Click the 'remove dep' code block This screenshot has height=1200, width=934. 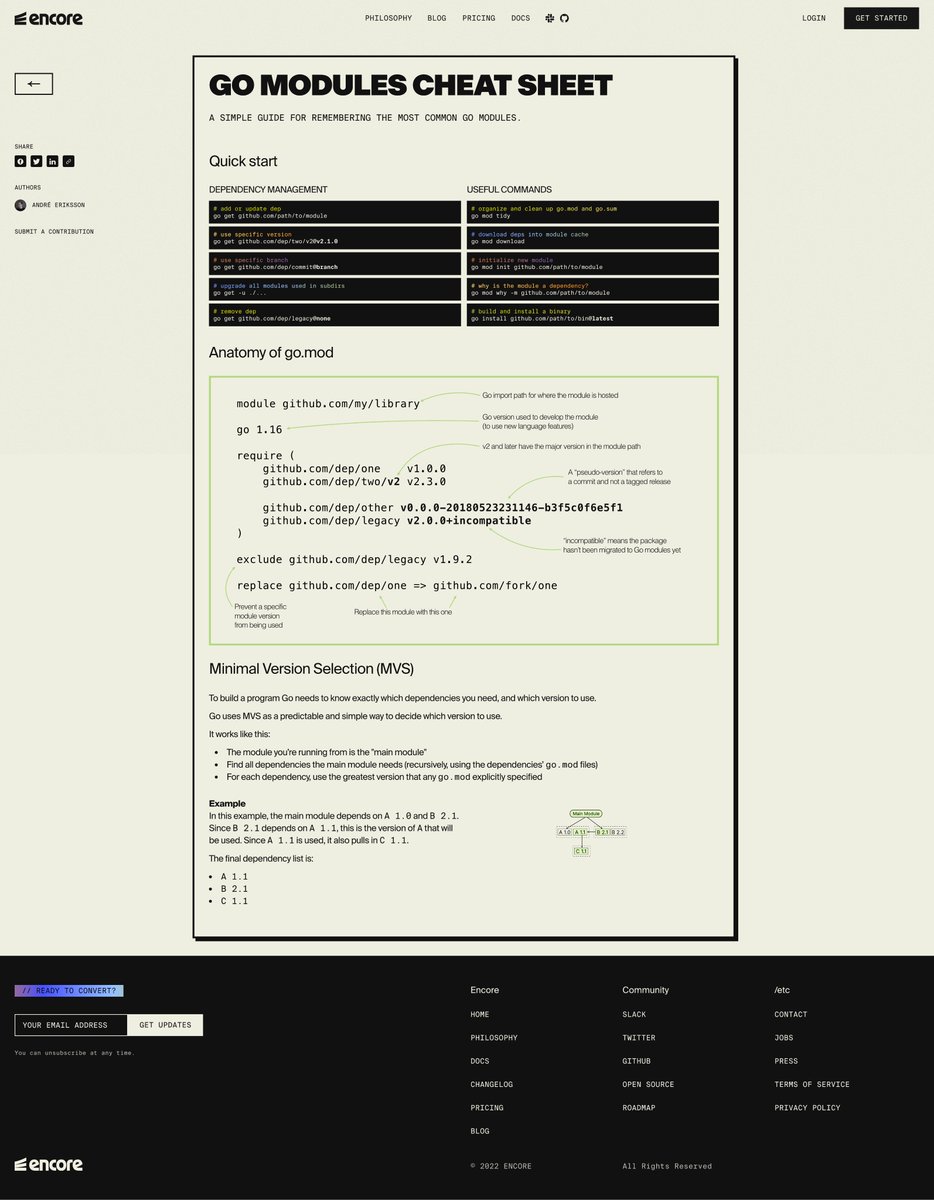pyautogui.click(x=335, y=315)
